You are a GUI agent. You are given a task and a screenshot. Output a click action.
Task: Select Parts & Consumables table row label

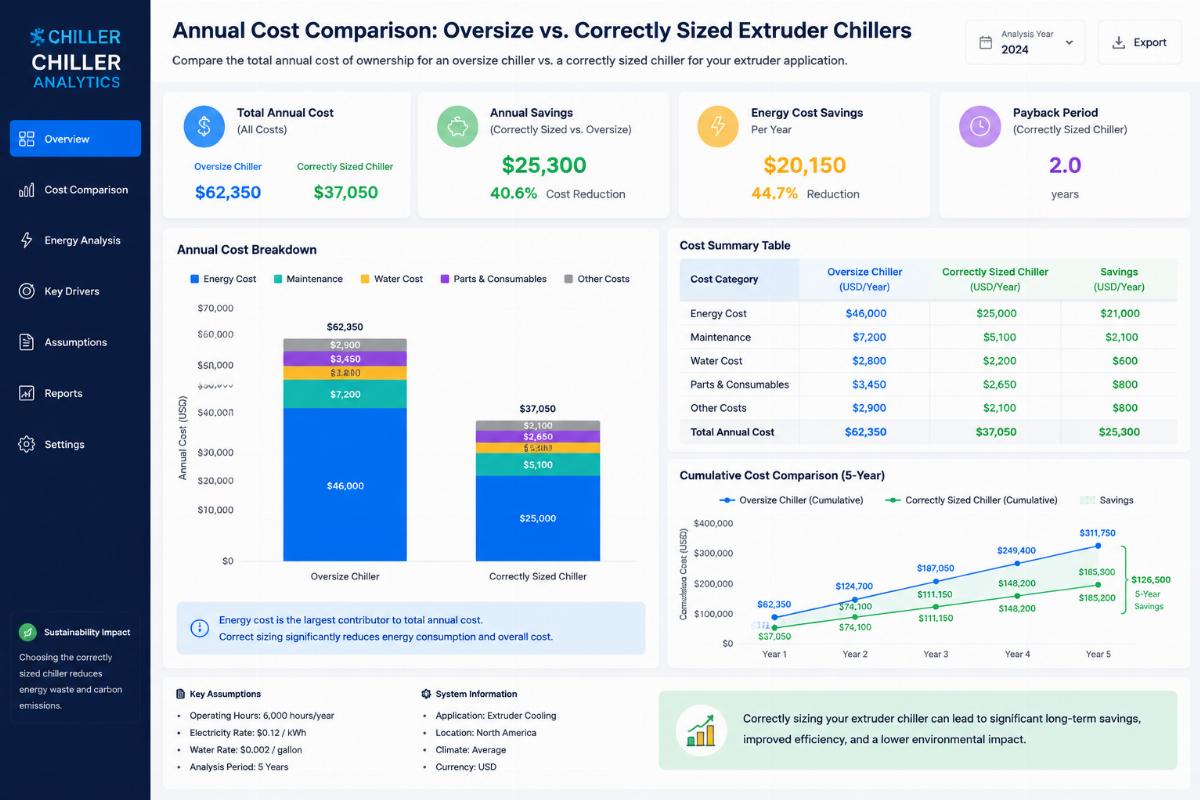(739, 384)
